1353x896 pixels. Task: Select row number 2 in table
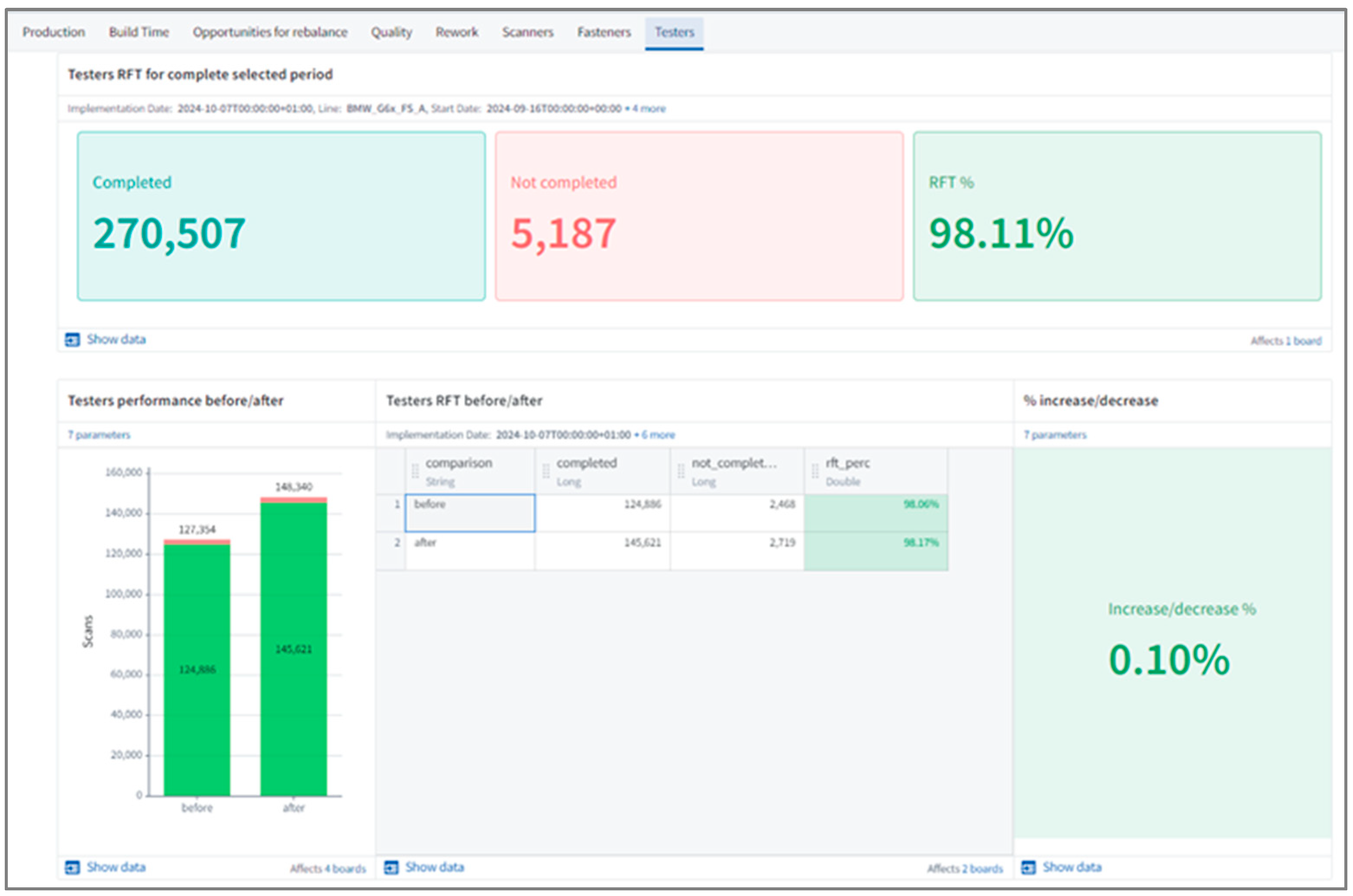[x=391, y=551]
